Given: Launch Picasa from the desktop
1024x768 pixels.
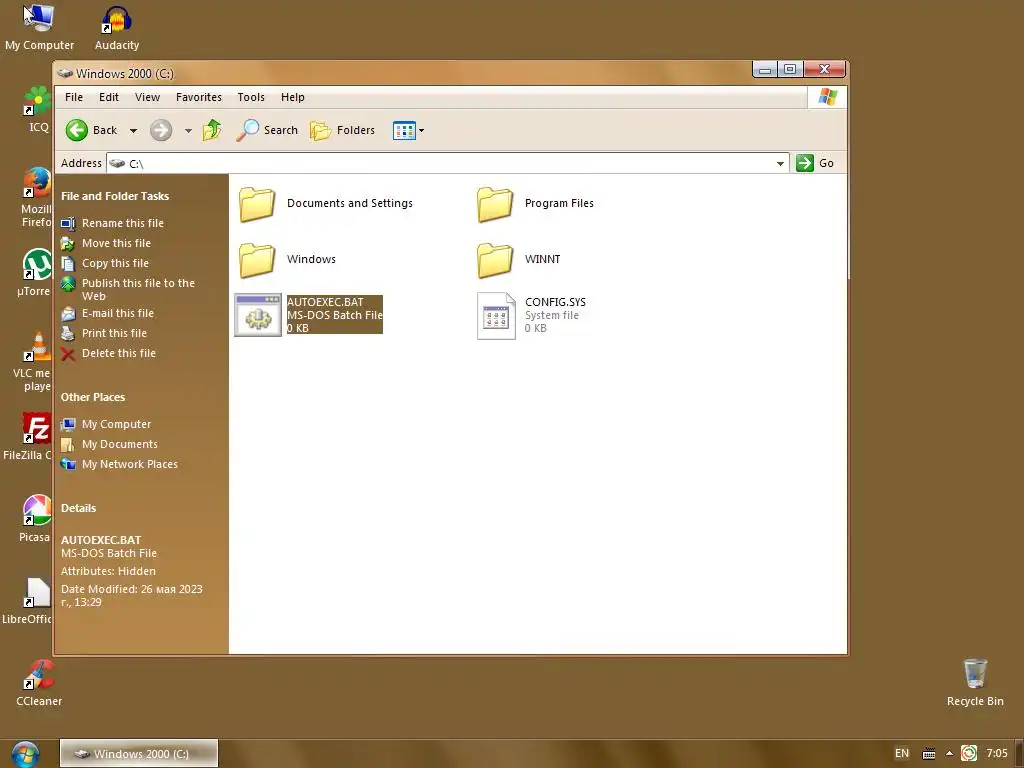Looking at the screenshot, I should pos(35,519).
